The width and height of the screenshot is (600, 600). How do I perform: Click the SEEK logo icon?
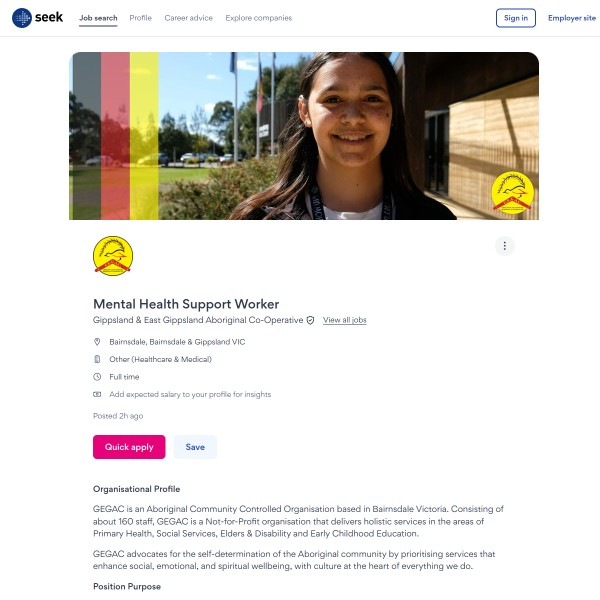point(22,18)
